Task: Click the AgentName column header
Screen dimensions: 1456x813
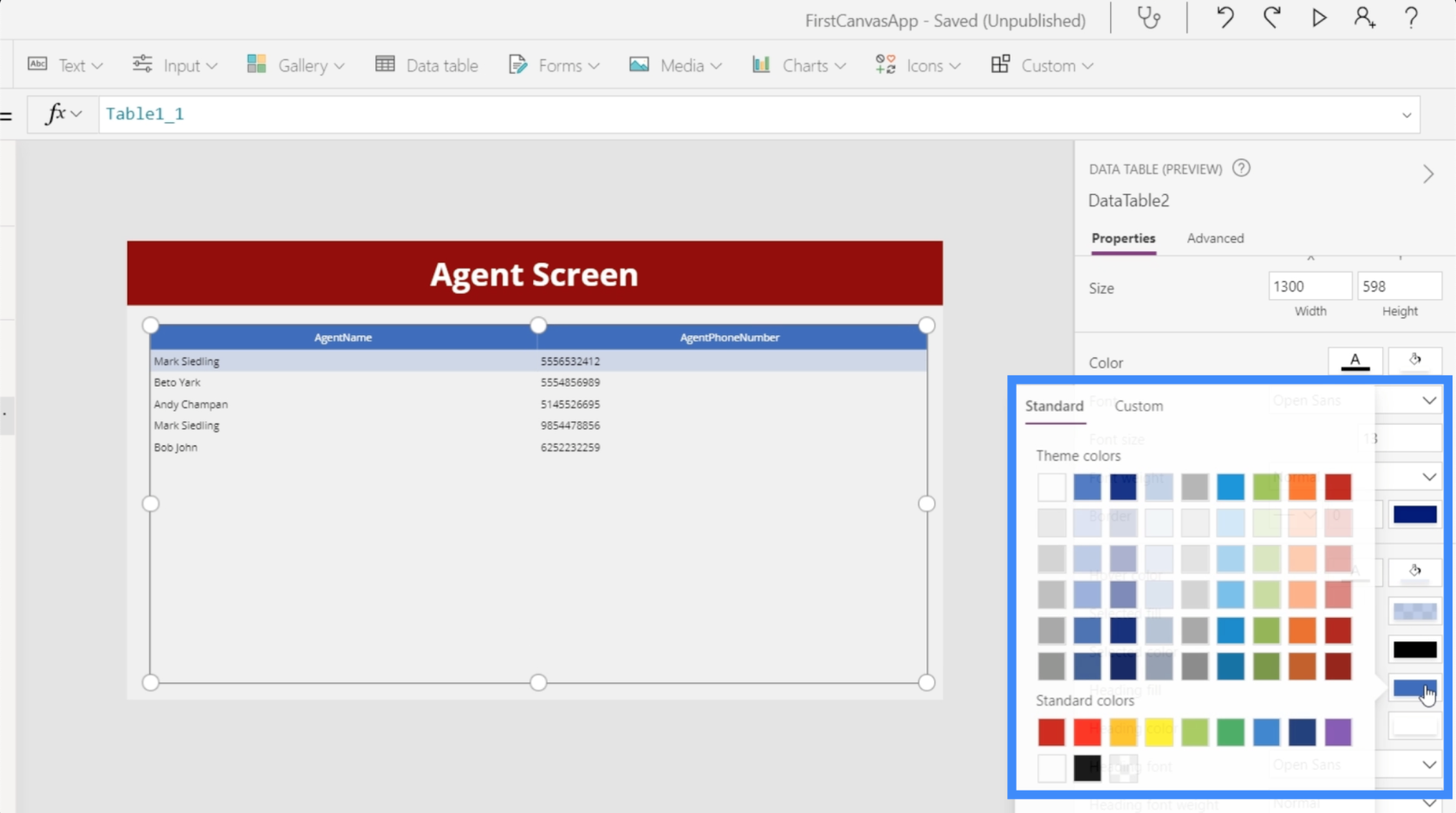Action: tap(343, 337)
